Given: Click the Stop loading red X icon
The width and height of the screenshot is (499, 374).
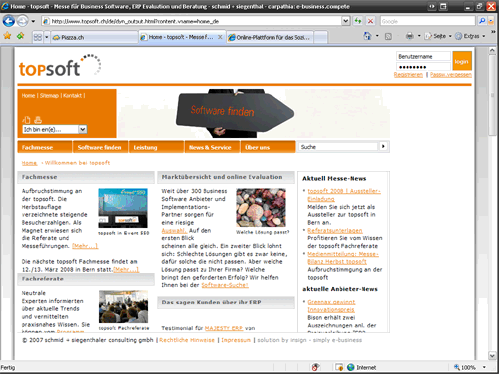Looking at the screenshot, I should click(x=370, y=21).
